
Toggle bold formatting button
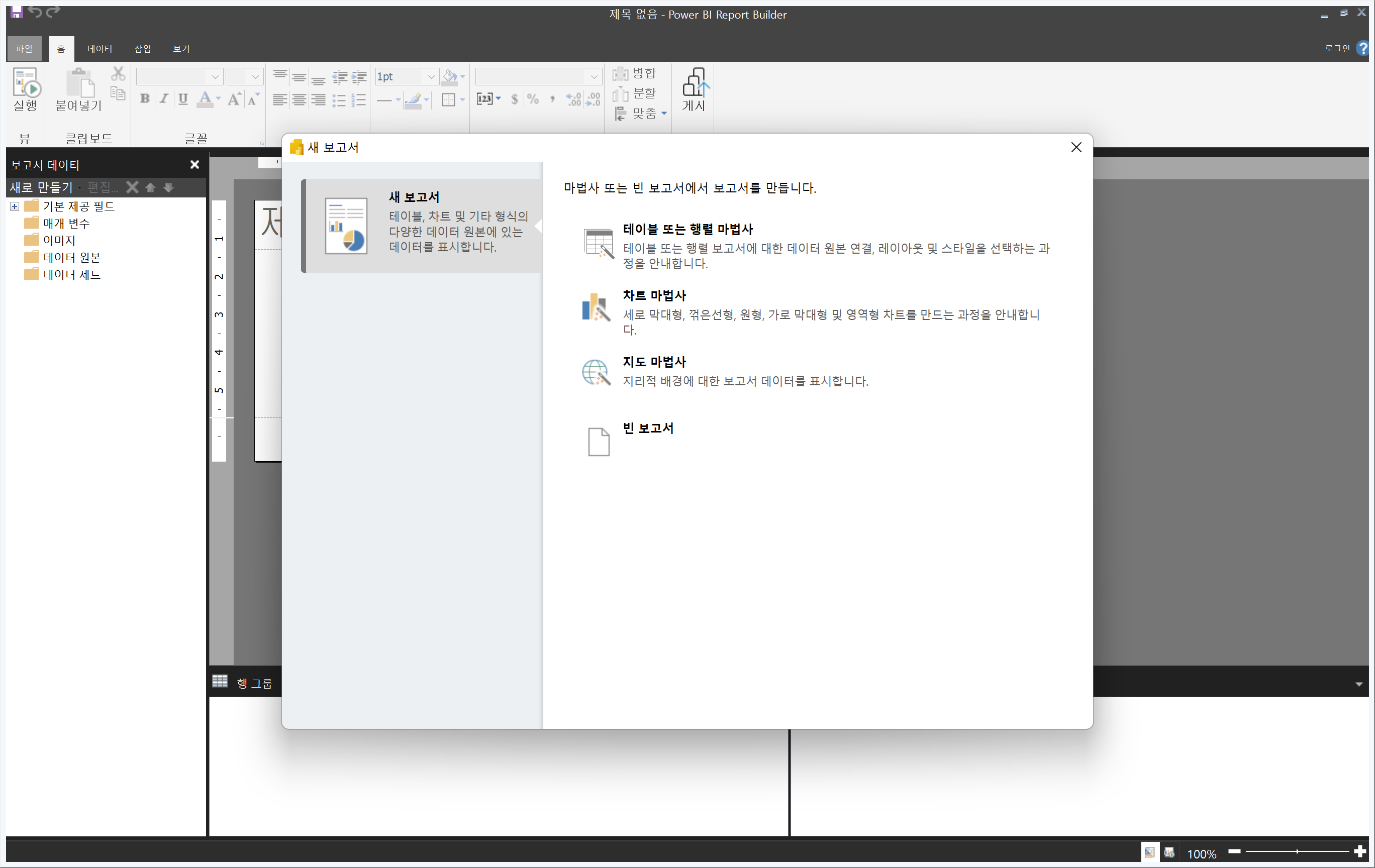coord(145,99)
